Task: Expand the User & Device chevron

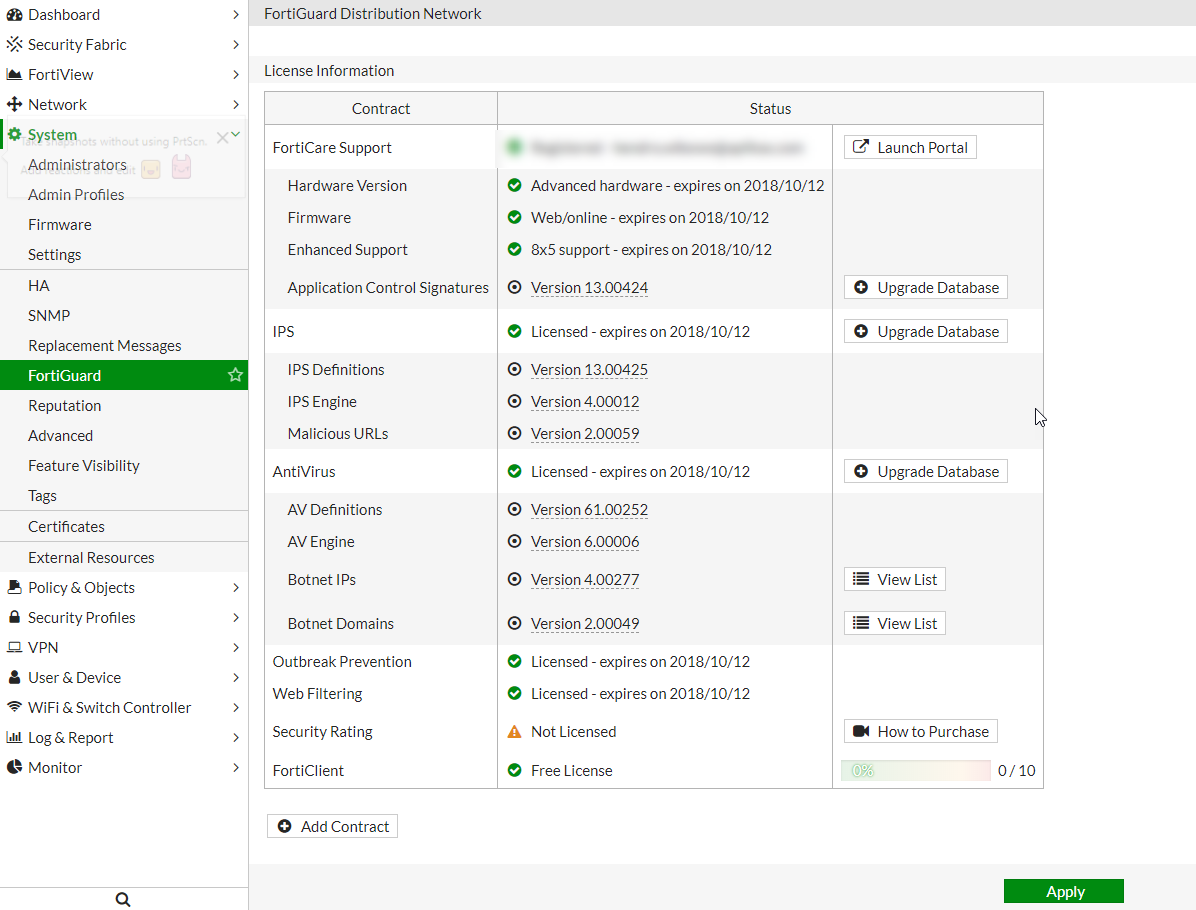Action: [236, 677]
